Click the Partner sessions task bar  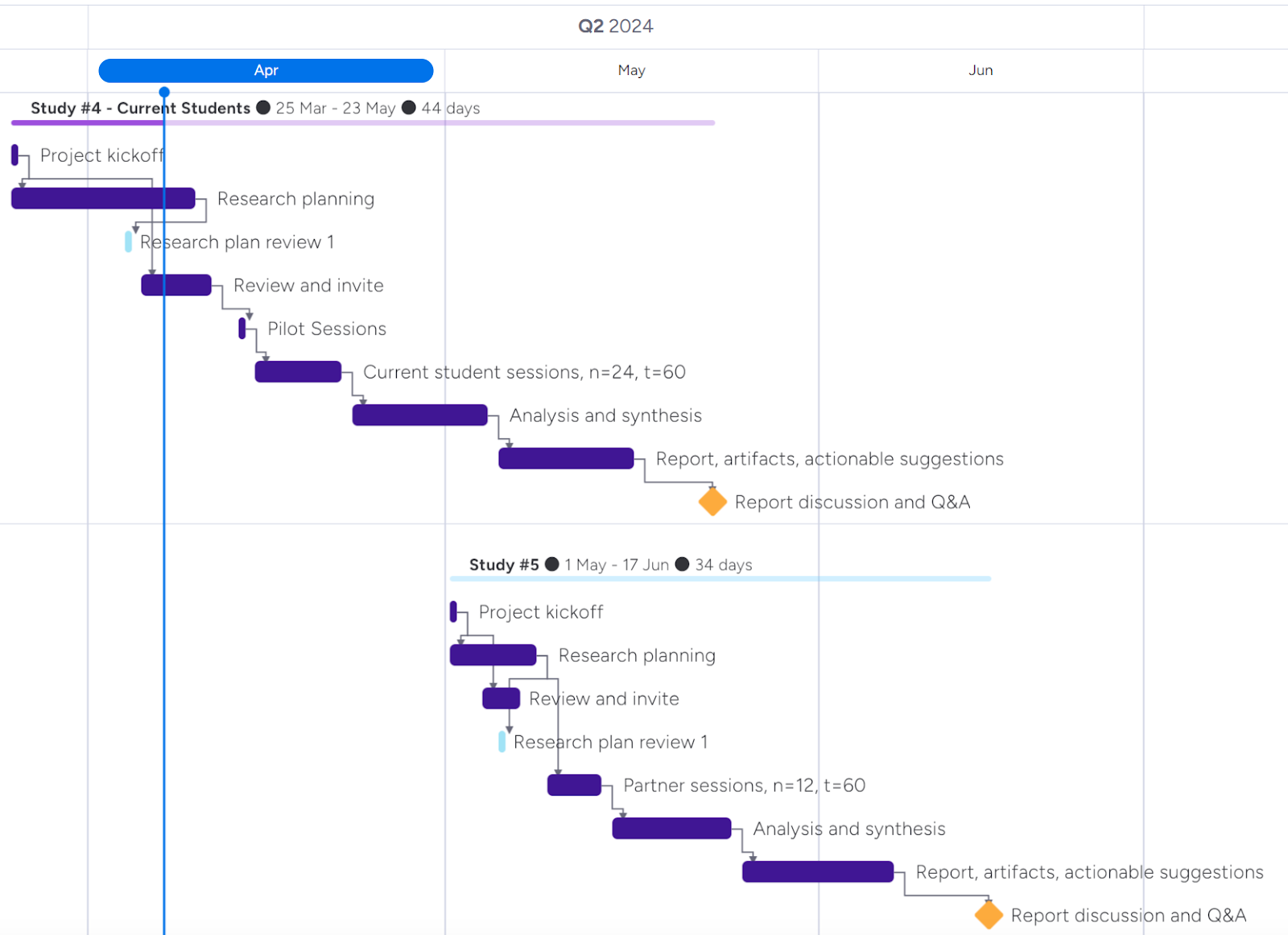pos(574,785)
